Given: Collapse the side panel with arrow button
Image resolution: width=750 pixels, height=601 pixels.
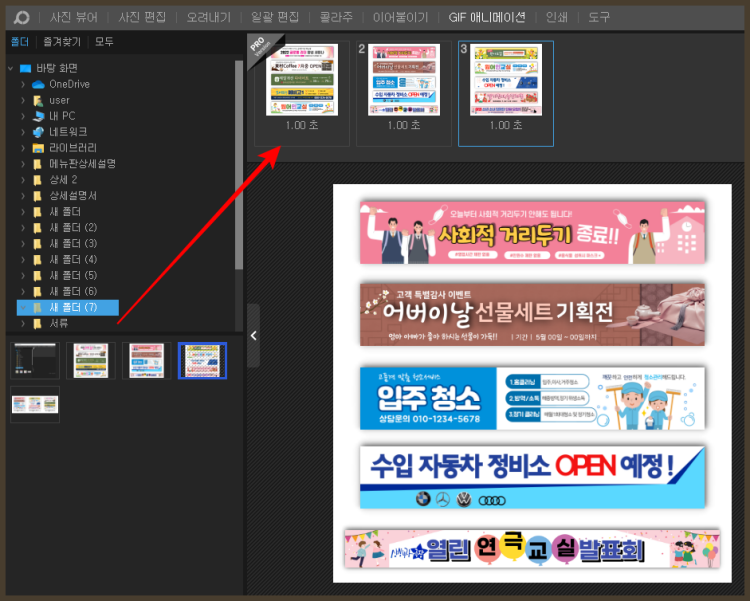Looking at the screenshot, I should tap(254, 336).
